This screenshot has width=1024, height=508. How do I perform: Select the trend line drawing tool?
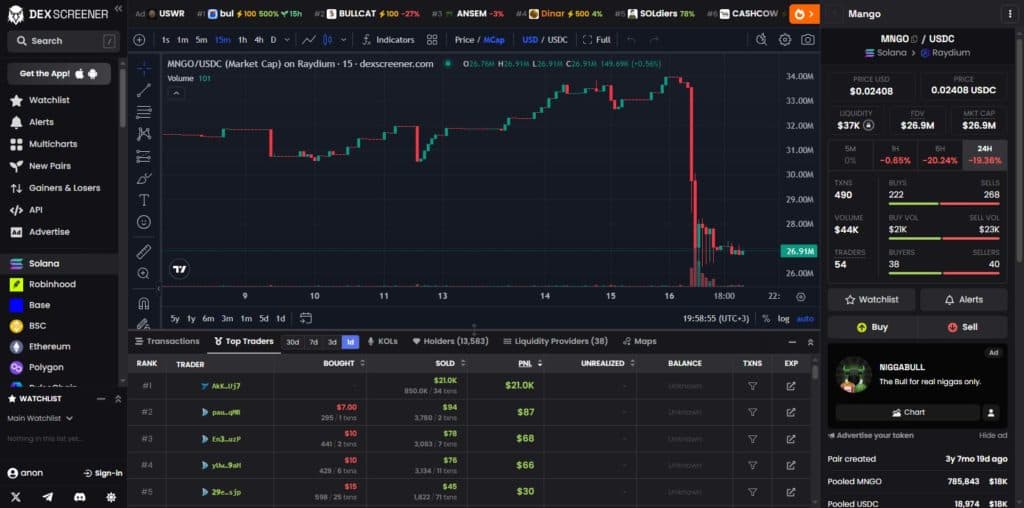(144, 90)
